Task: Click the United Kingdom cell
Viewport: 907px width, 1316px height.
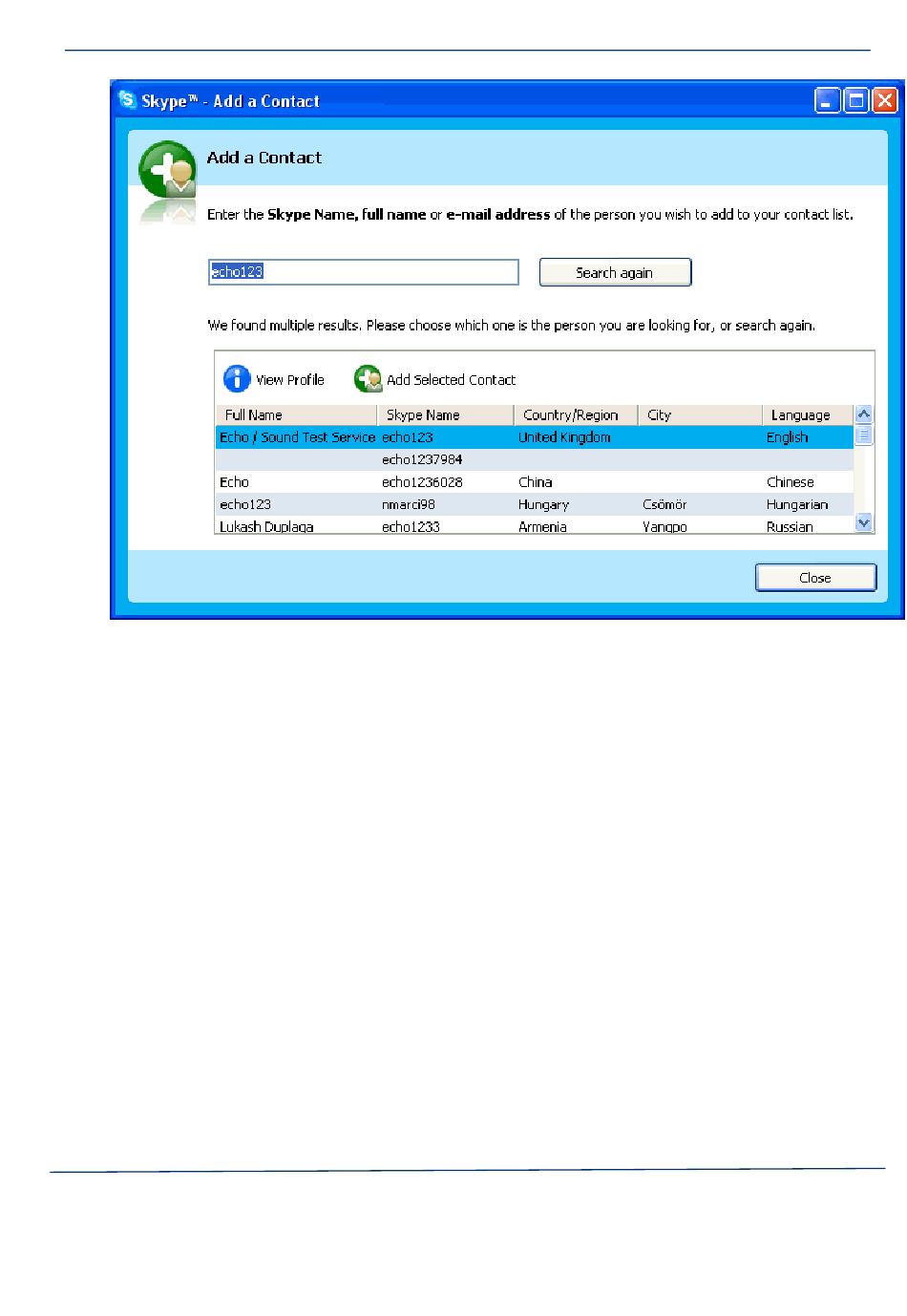Action: coord(564,437)
